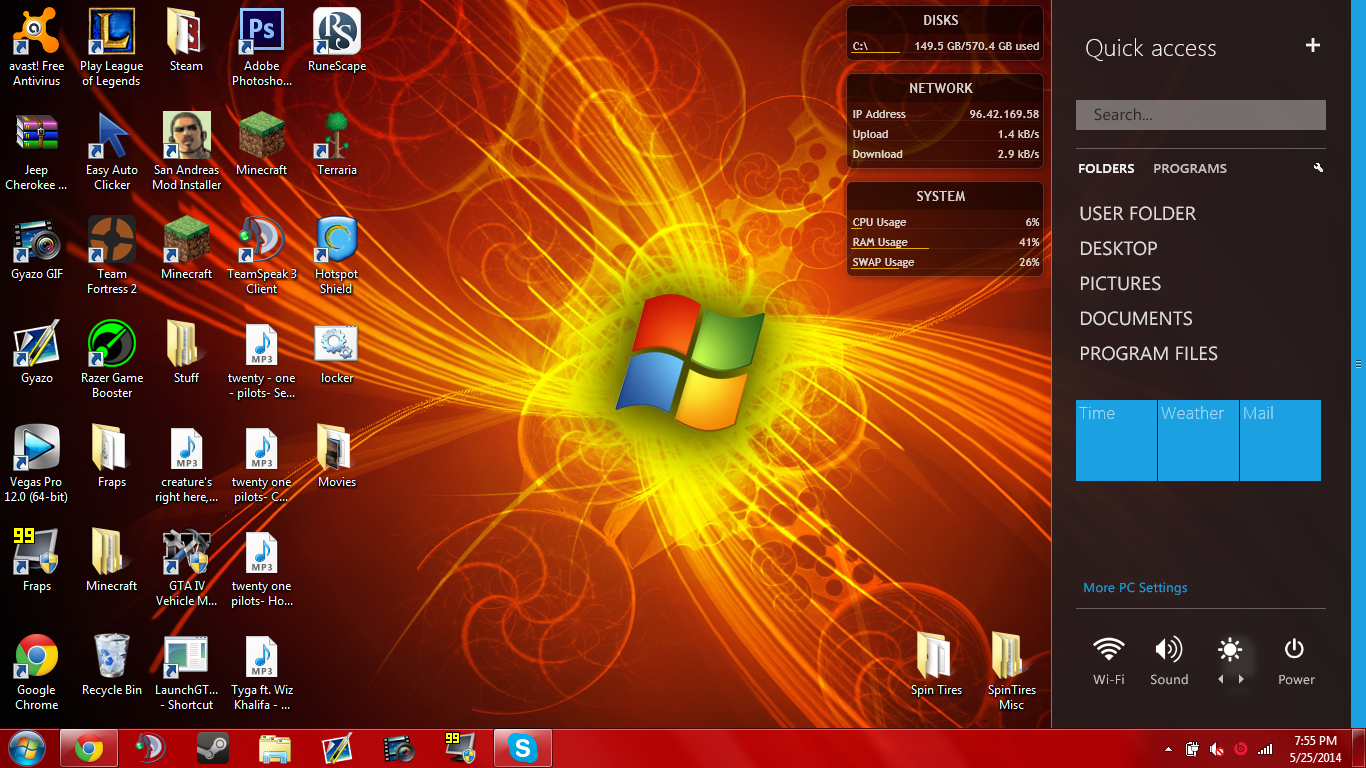This screenshot has width=1366, height=768.
Task: Select the locker desktop icon
Action: (337, 352)
